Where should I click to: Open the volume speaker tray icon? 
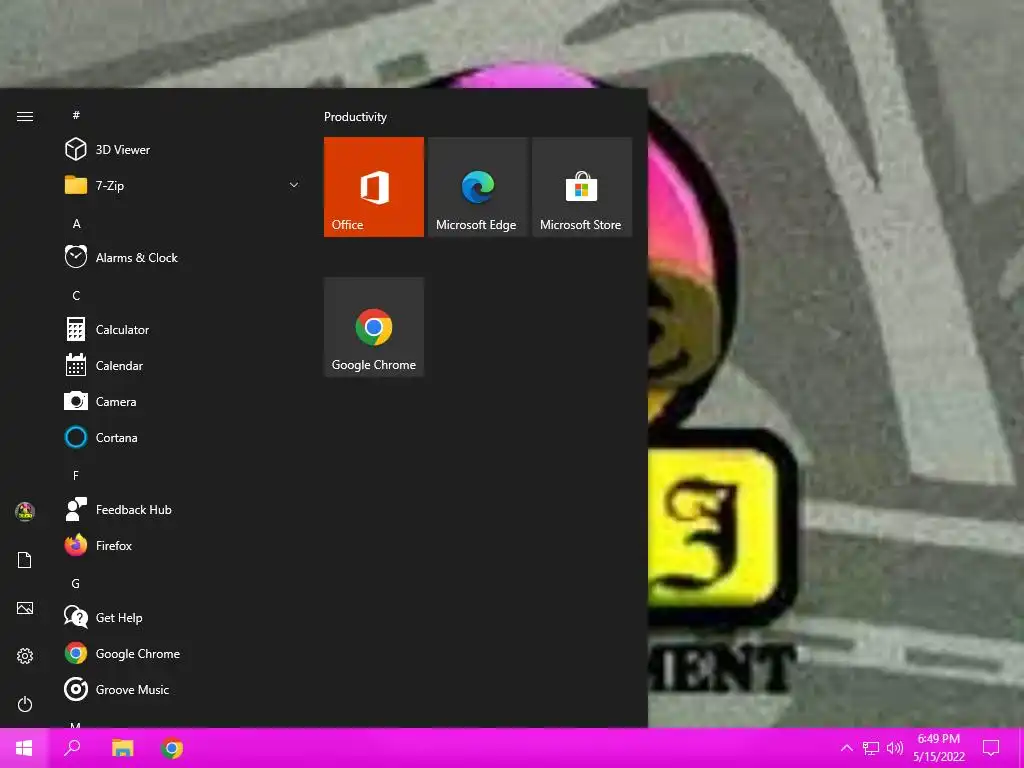coord(895,748)
